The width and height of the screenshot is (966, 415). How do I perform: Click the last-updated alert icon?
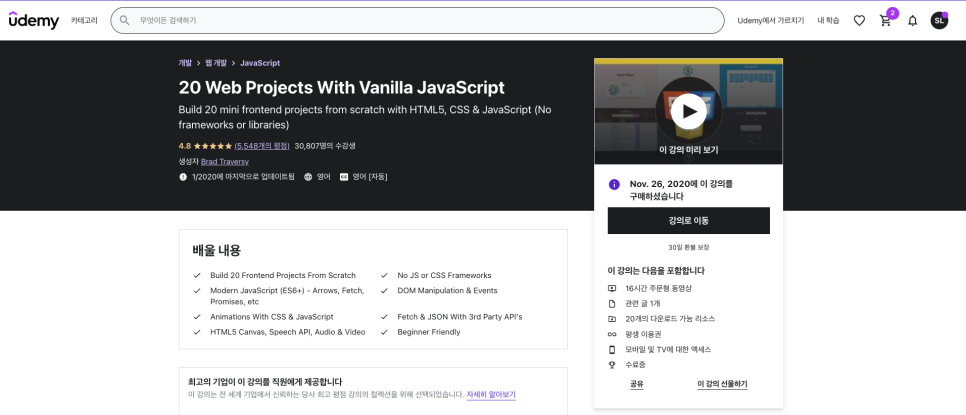183,177
